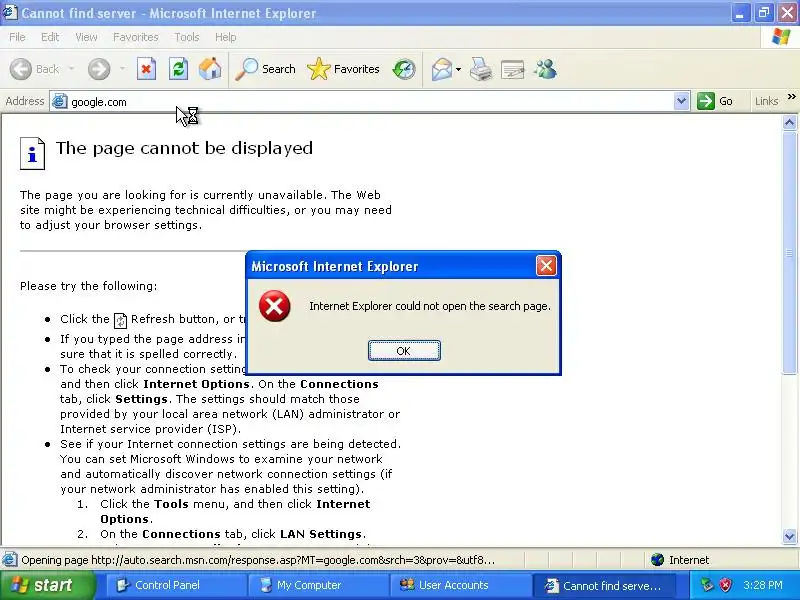800x600 pixels.
Task: Open the Edit menu
Action: pos(49,37)
